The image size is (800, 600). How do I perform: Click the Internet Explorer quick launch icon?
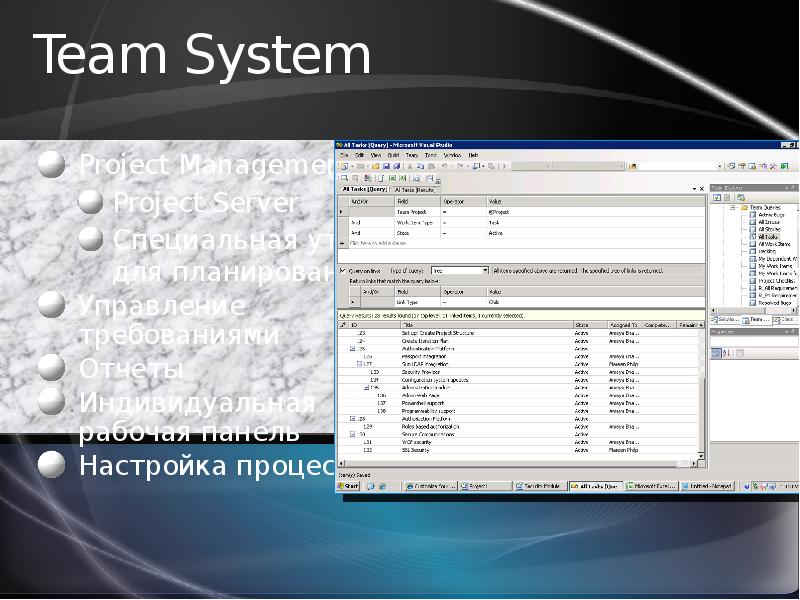(370, 486)
